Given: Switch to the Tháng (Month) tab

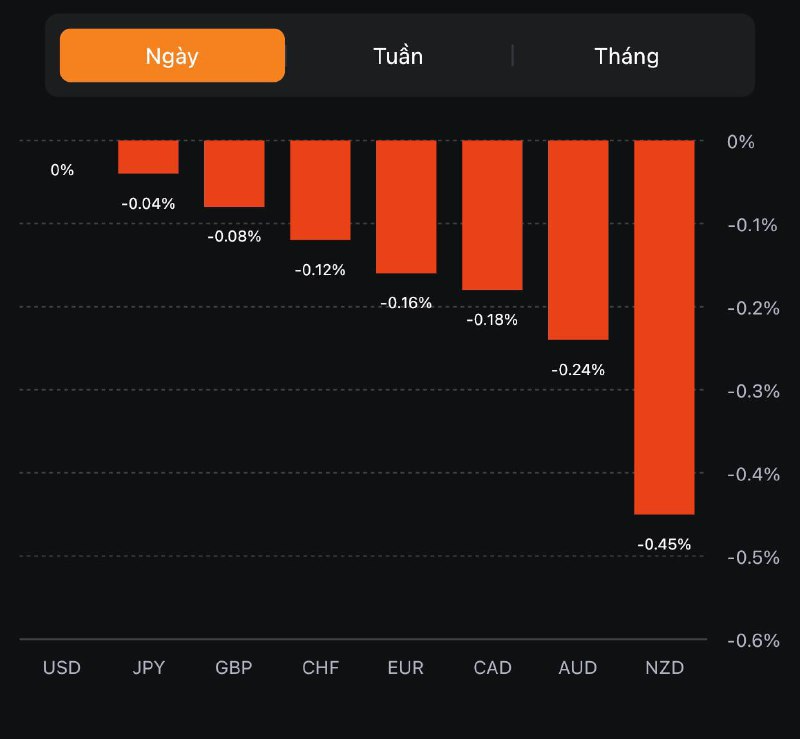Looking at the screenshot, I should coord(626,56).
